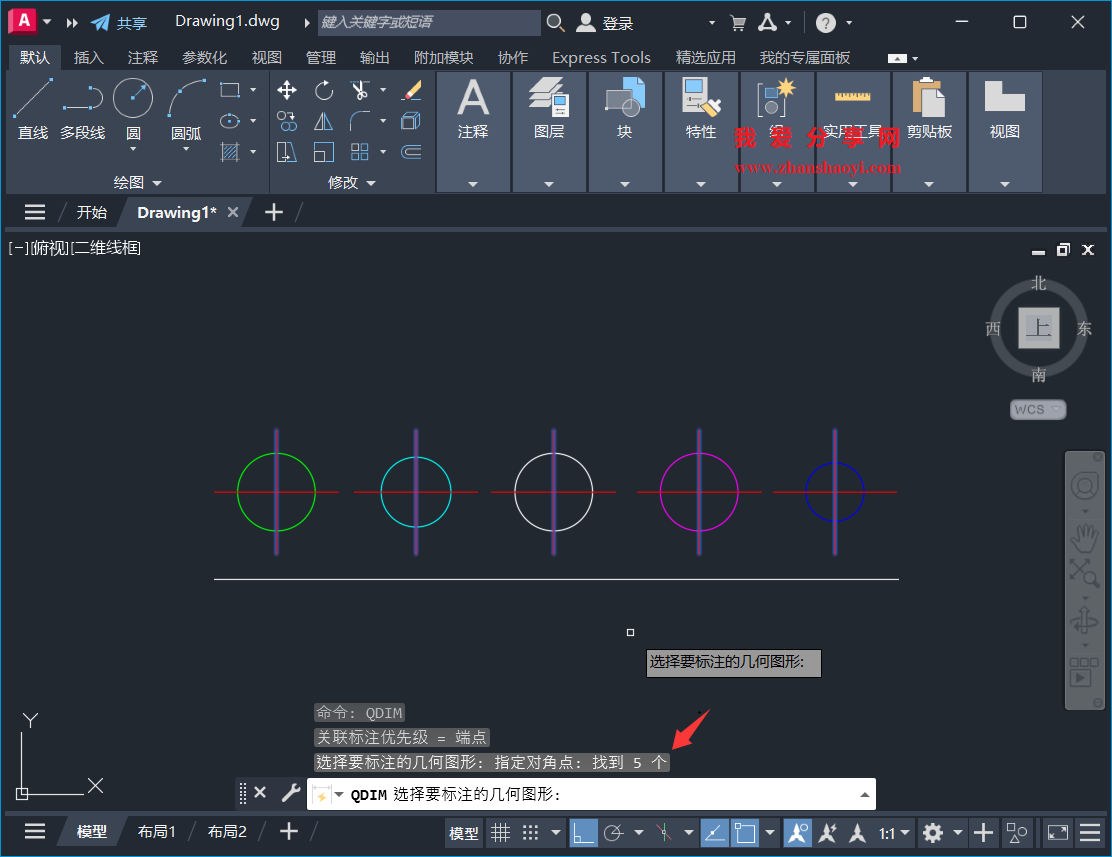Select the Erase tool in 修改 panel

[x=413, y=89]
